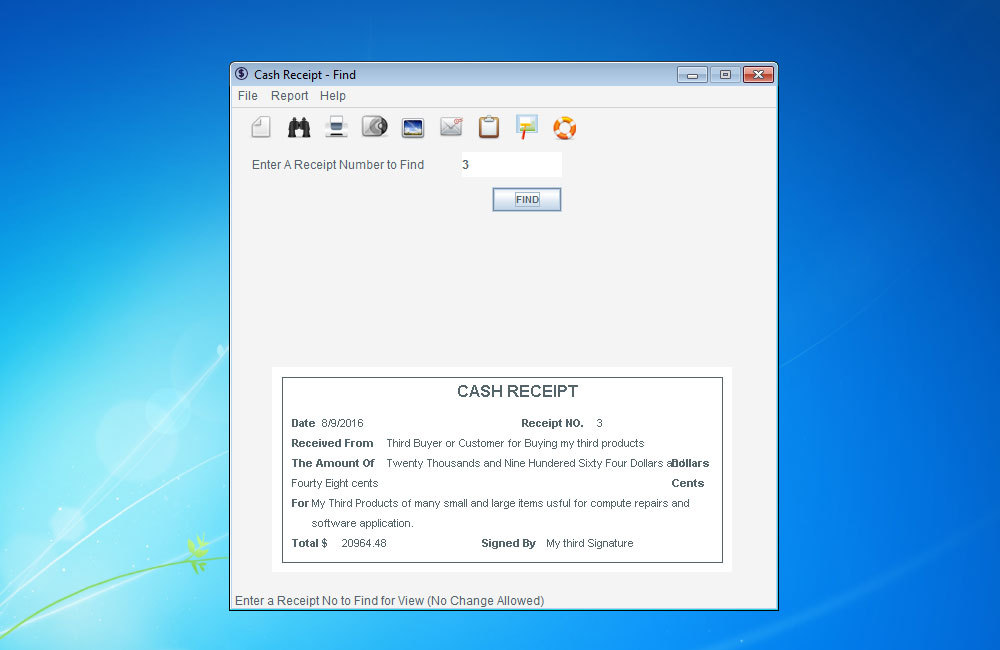Click the 'Total $' label

point(309,543)
